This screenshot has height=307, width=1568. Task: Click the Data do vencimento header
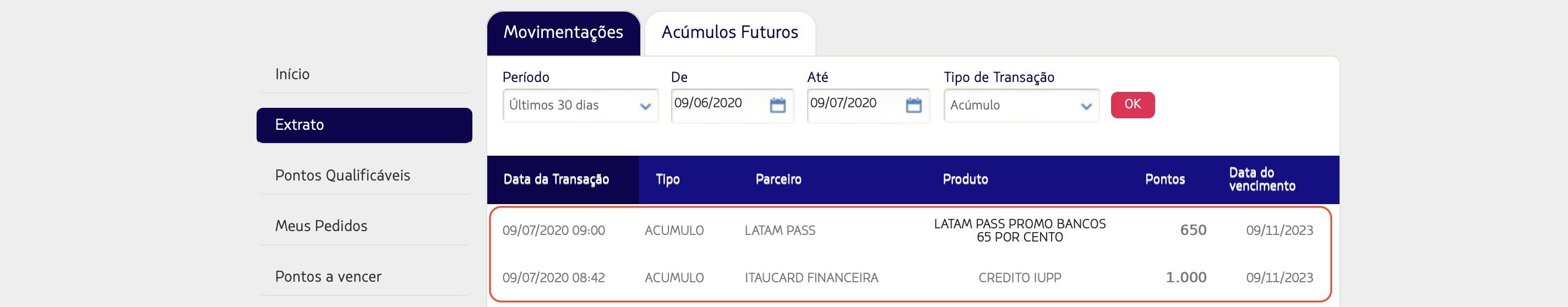[x=1262, y=179]
